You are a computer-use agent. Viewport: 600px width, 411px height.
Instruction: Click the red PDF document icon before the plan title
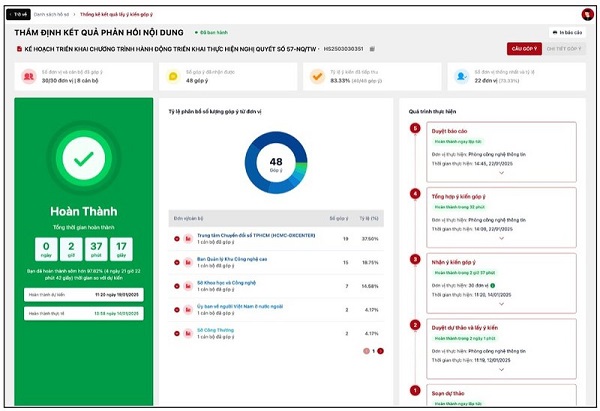coord(19,49)
